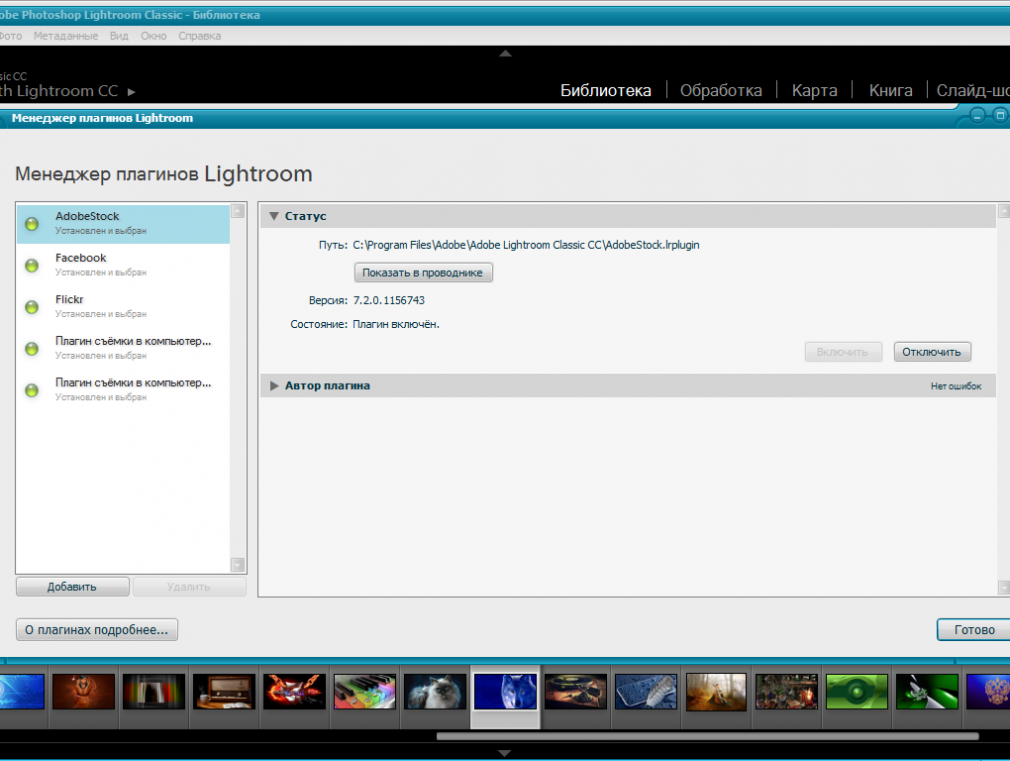Open the Окно menu
Screen dimensions: 1010x761
coord(154,36)
